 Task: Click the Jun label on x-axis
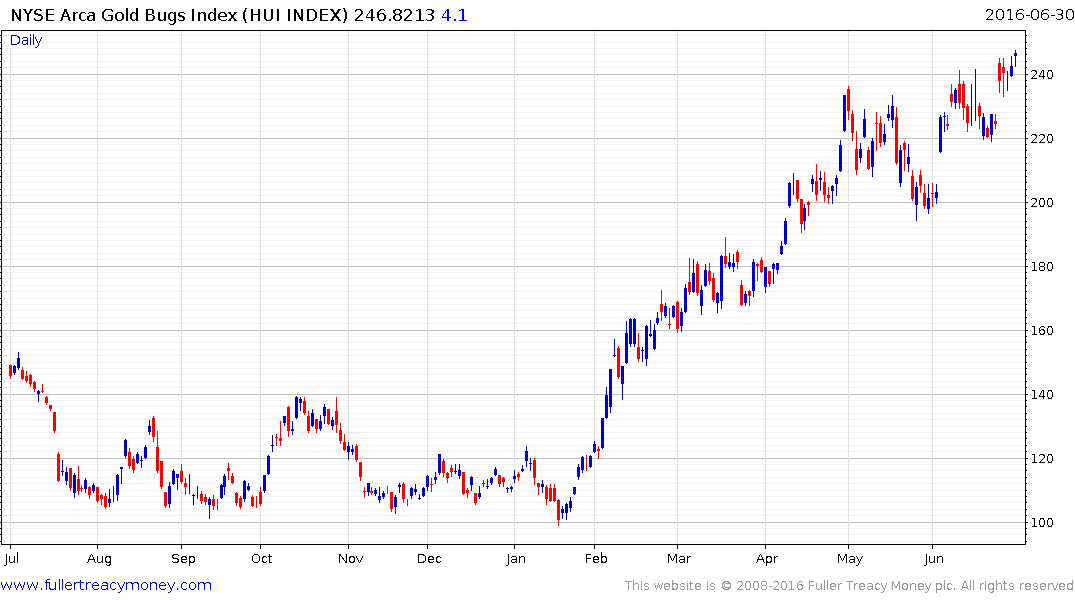tap(933, 558)
